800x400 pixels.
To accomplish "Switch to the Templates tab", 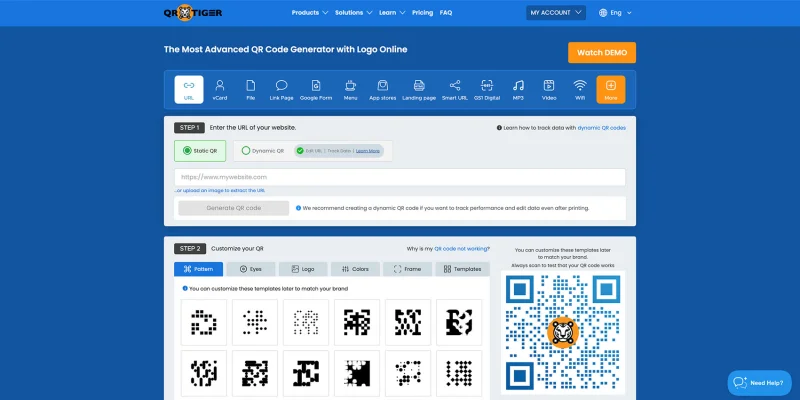I will pos(463,269).
